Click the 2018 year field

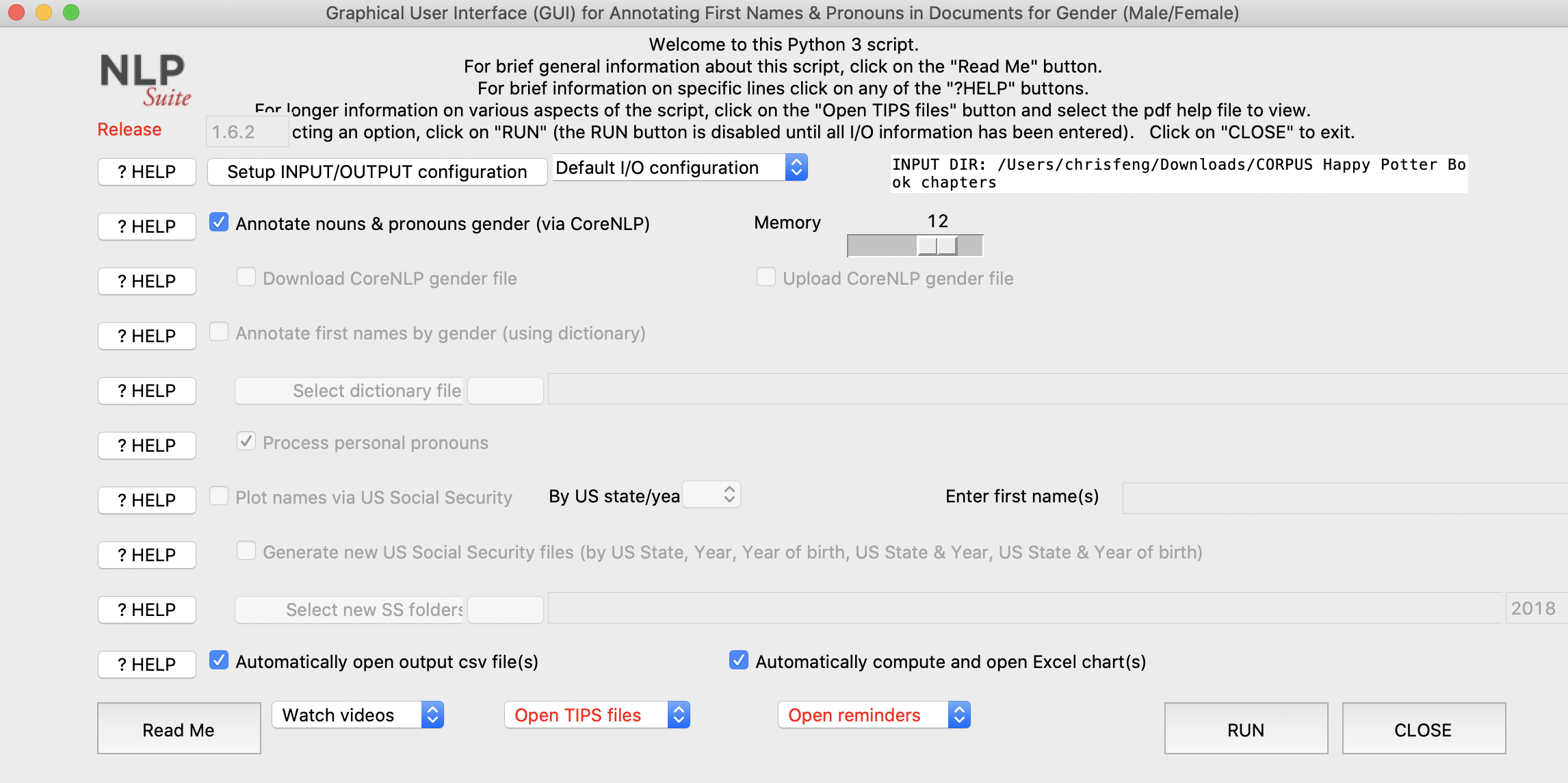coord(1537,608)
